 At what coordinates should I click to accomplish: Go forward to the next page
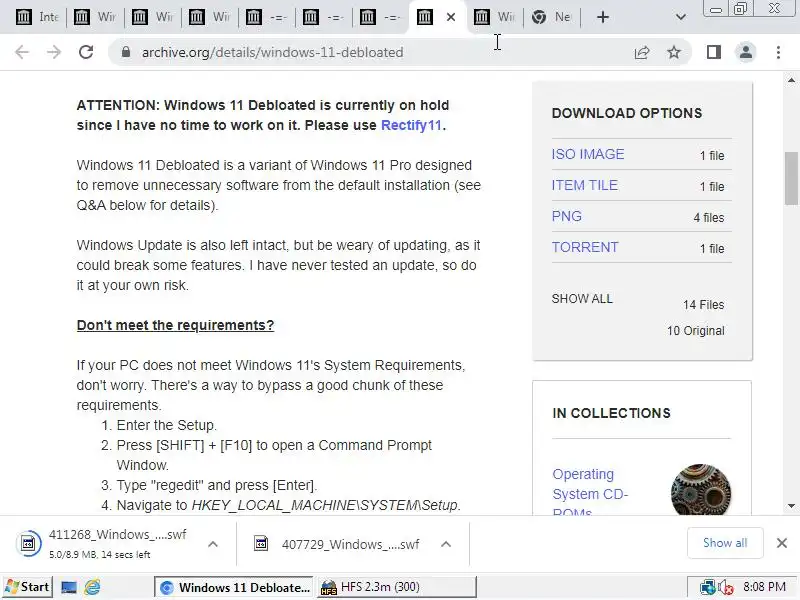click(54, 52)
